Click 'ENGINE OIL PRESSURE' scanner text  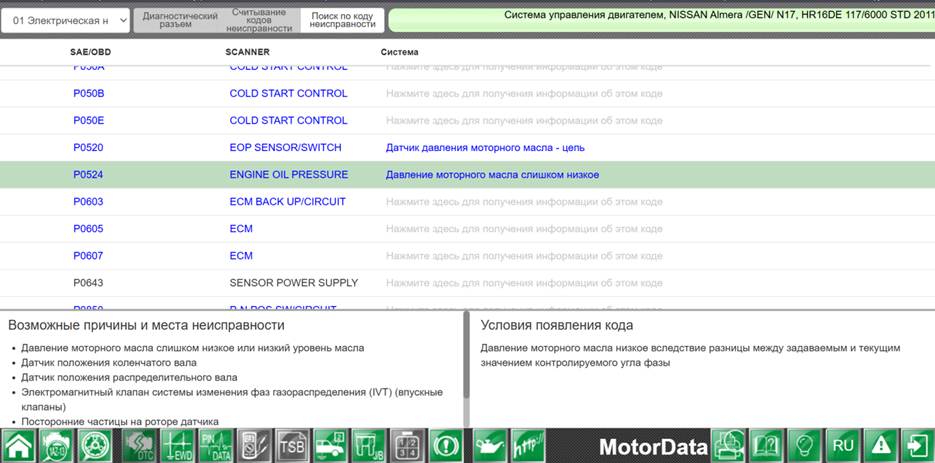coord(289,175)
